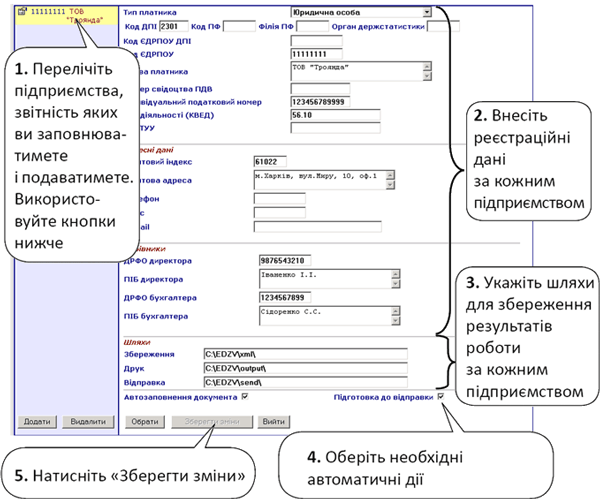Image resolution: width=600 pixels, height=499 pixels.
Task: Click the Відправка path field C:\EDZV\send\
Action: click(x=305, y=382)
